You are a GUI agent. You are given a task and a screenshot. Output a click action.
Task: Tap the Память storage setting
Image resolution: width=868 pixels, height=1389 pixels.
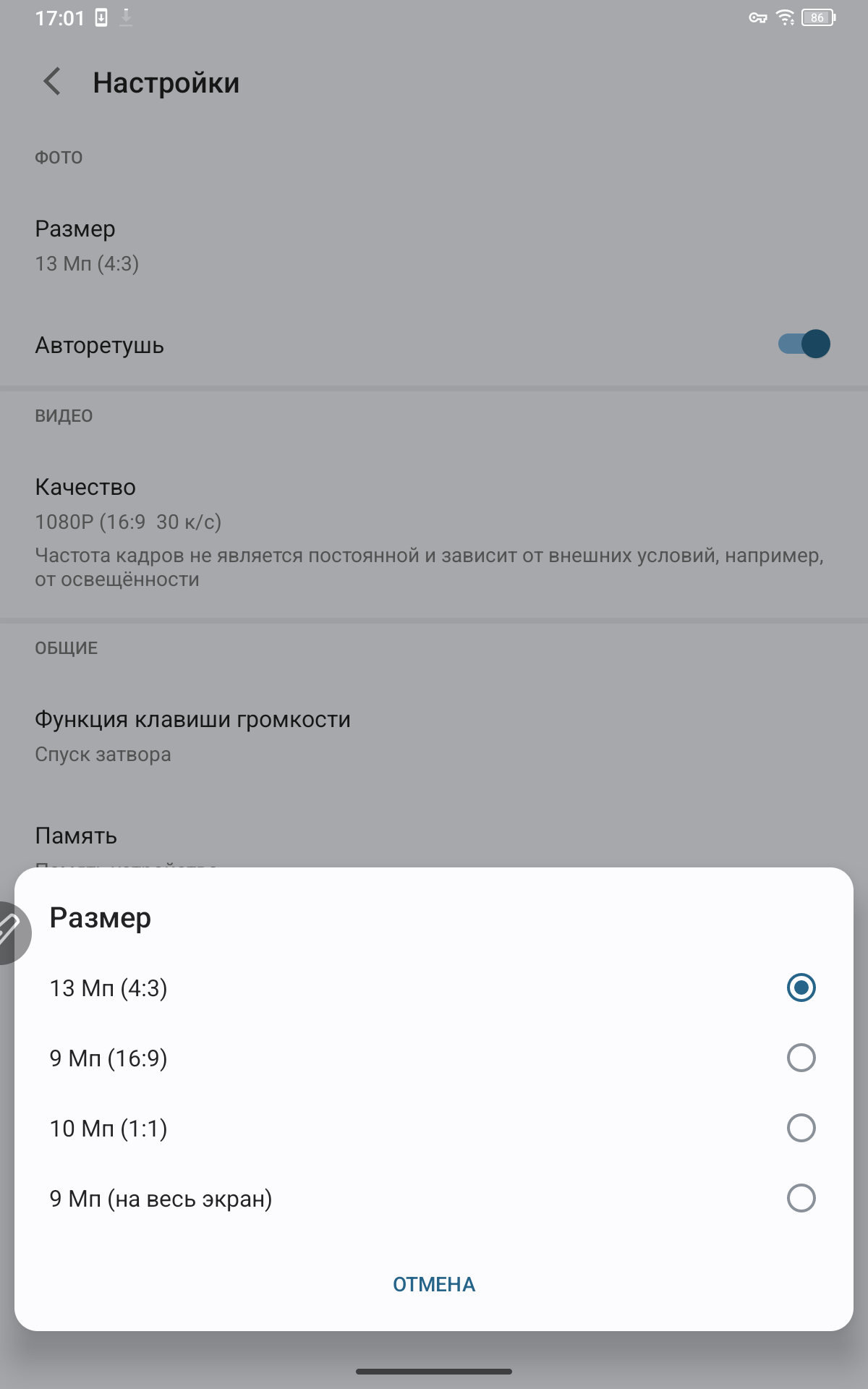click(x=76, y=836)
